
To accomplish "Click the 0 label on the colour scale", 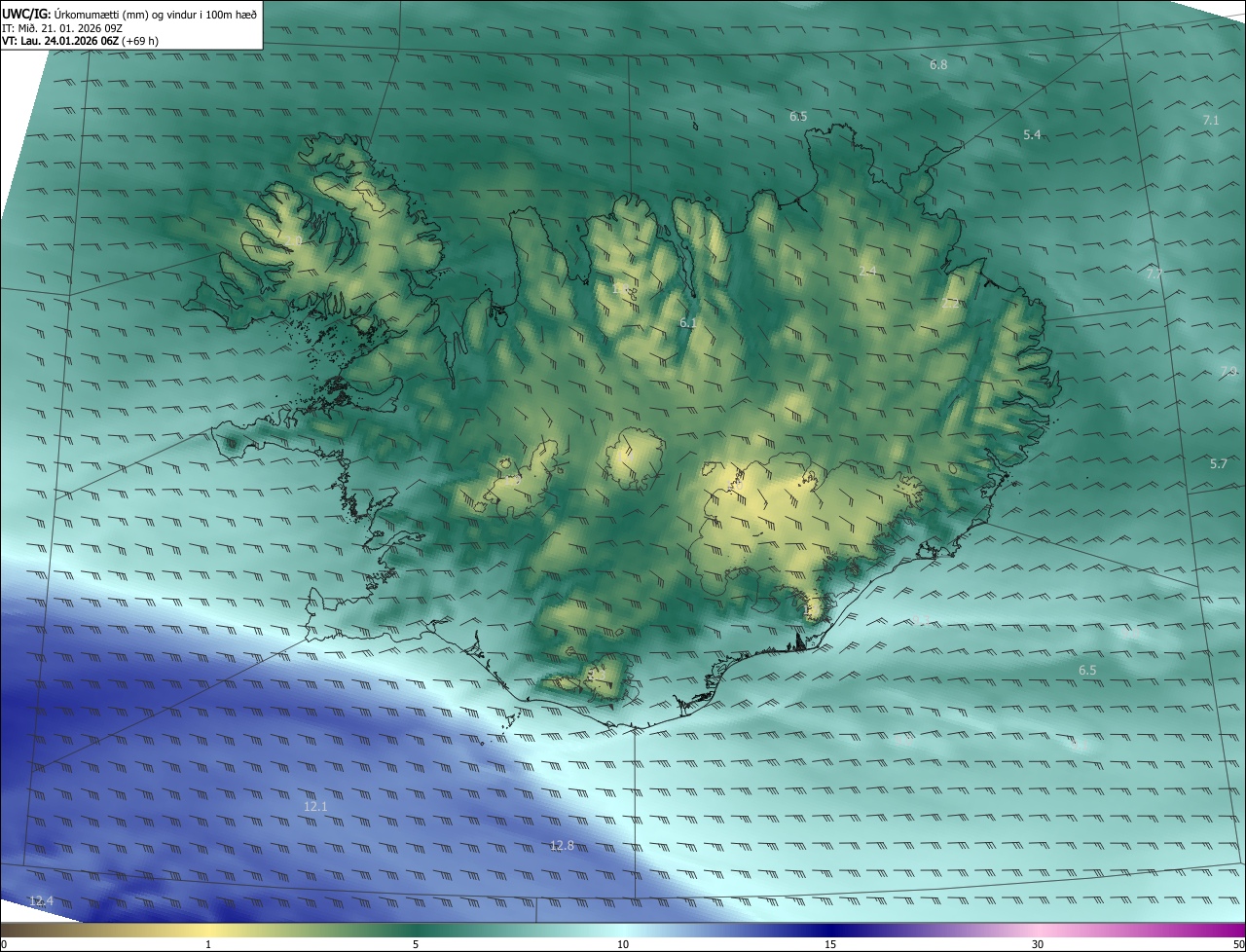I will point(4,944).
